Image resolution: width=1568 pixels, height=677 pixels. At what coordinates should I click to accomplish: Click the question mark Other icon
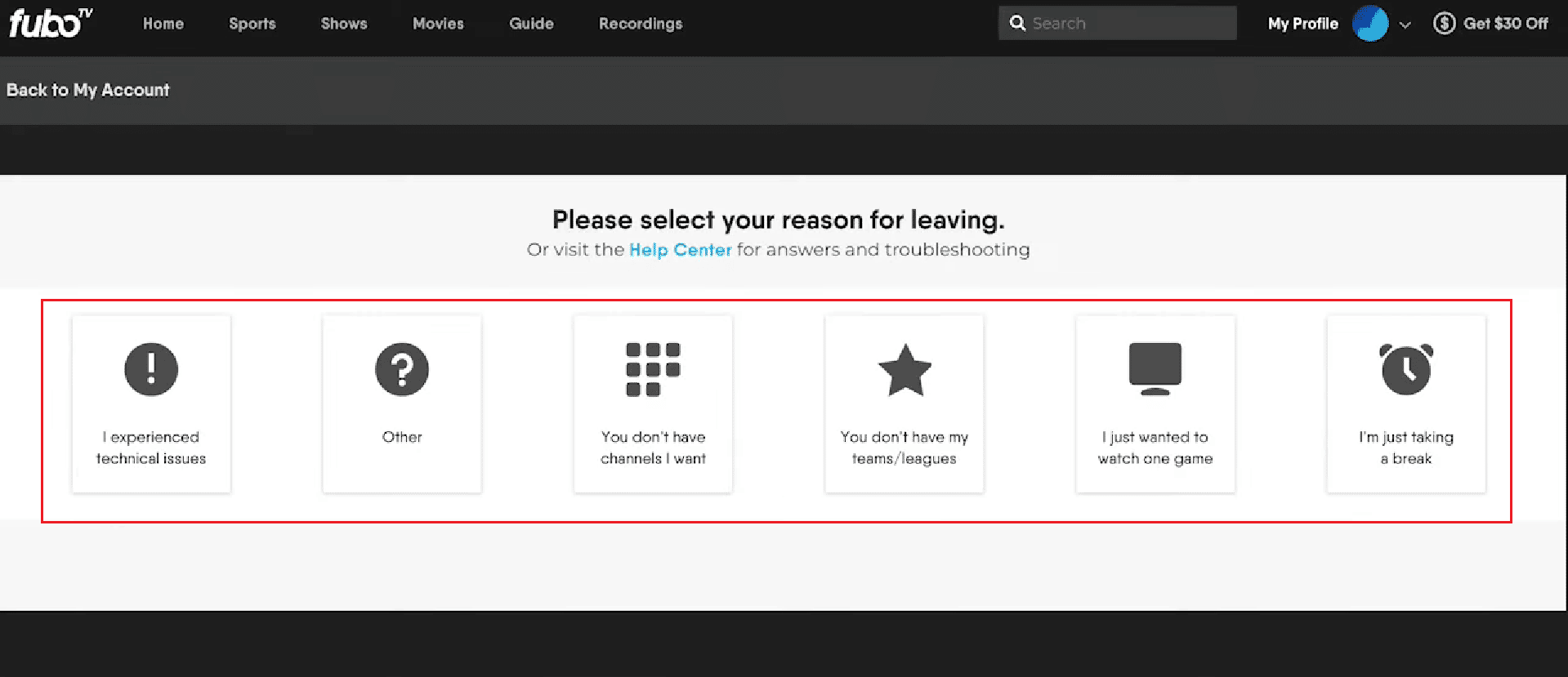click(402, 369)
